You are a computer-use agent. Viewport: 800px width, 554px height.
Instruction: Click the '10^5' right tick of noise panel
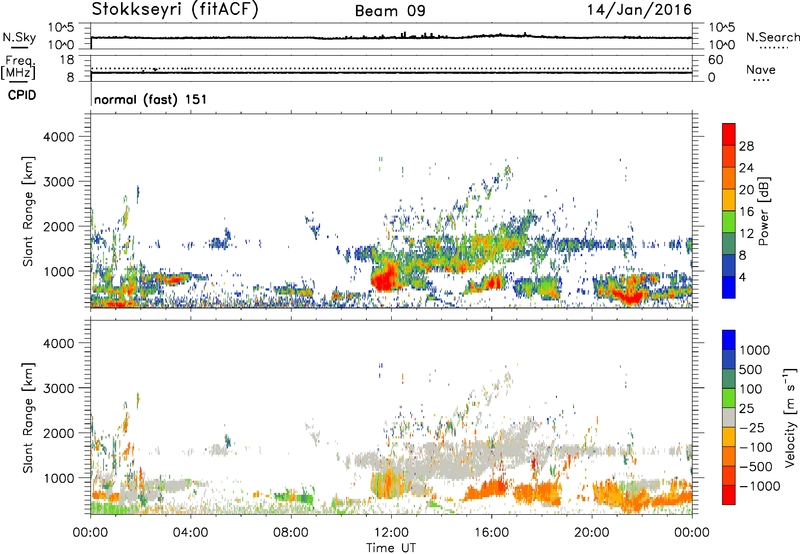[721, 27]
